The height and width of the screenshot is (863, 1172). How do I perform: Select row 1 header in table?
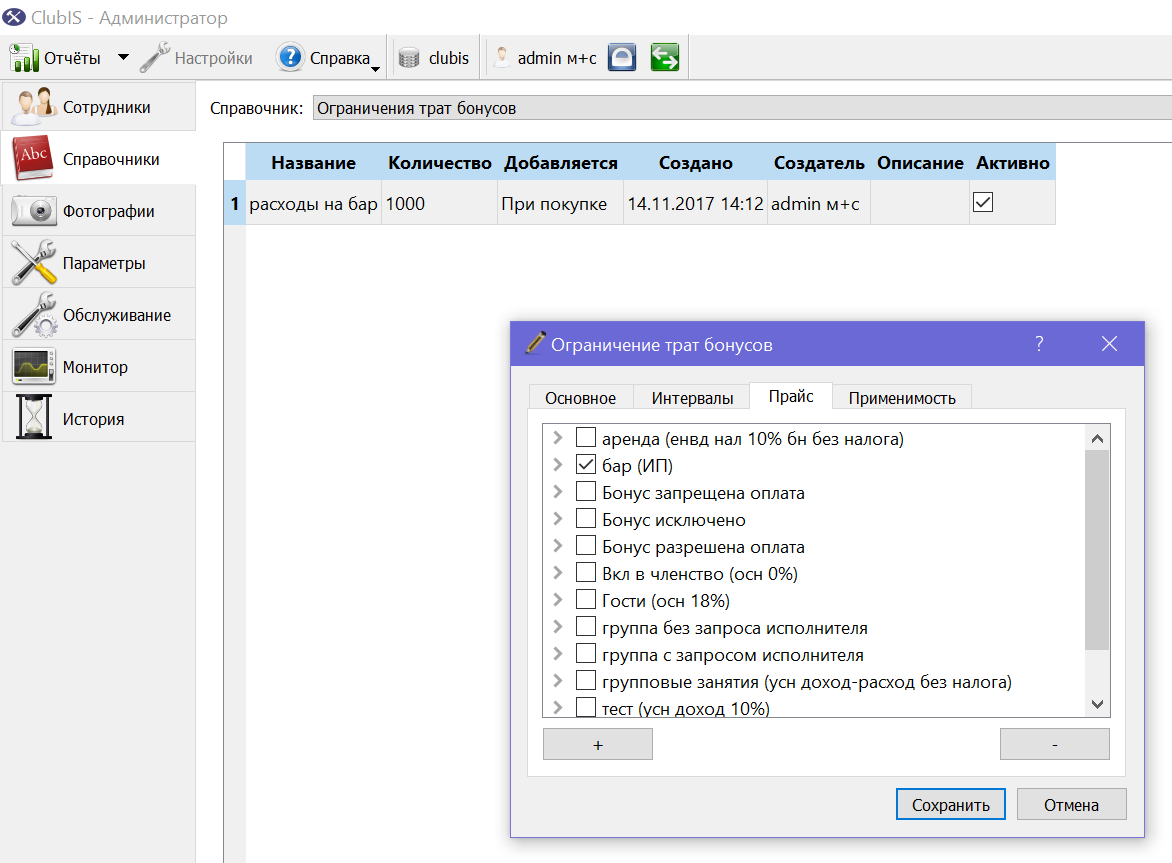pyautogui.click(x=235, y=203)
